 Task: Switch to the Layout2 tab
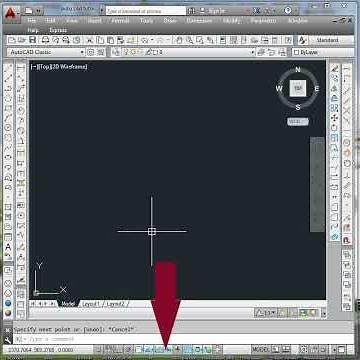pyautogui.click(x=116, y=304)
